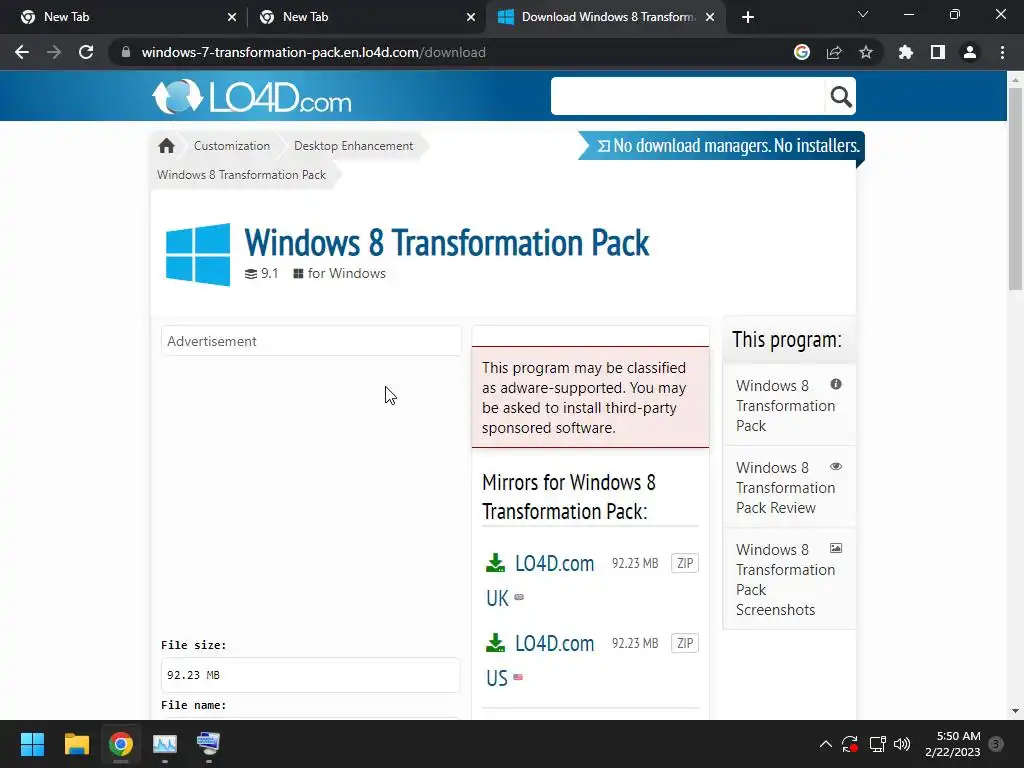Screen dimensions: 1024x768
Task: Open a new browser tab
Action: click(748, 17)
